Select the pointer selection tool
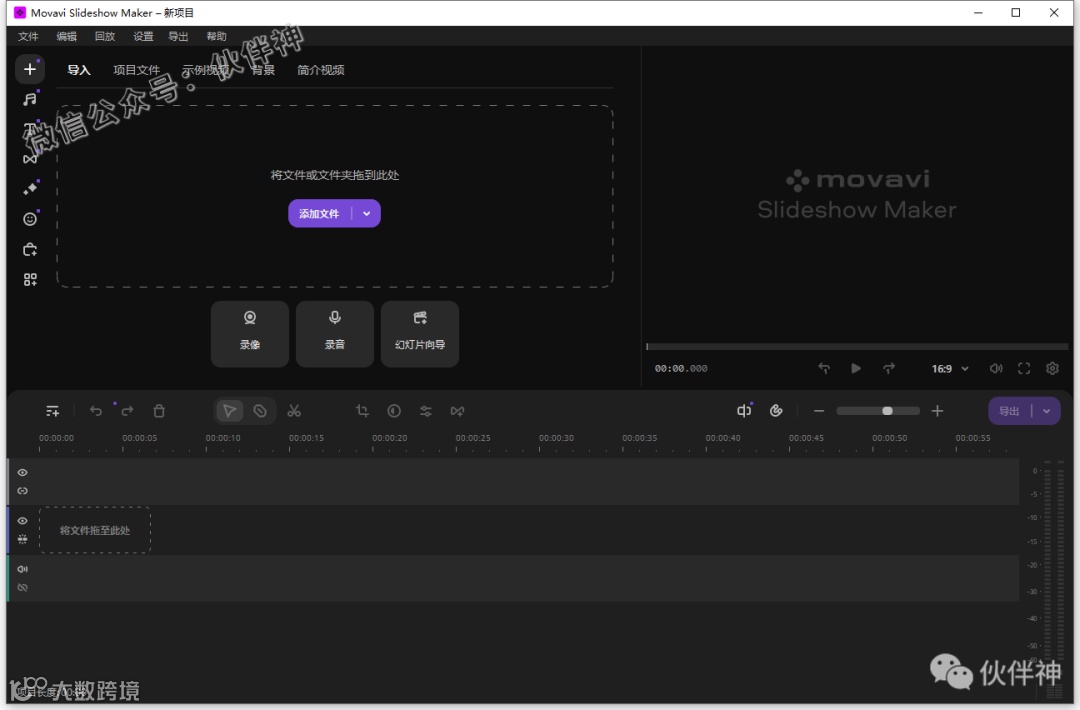1080x710 pixels. pyautogui.click(x=229, y=411)
